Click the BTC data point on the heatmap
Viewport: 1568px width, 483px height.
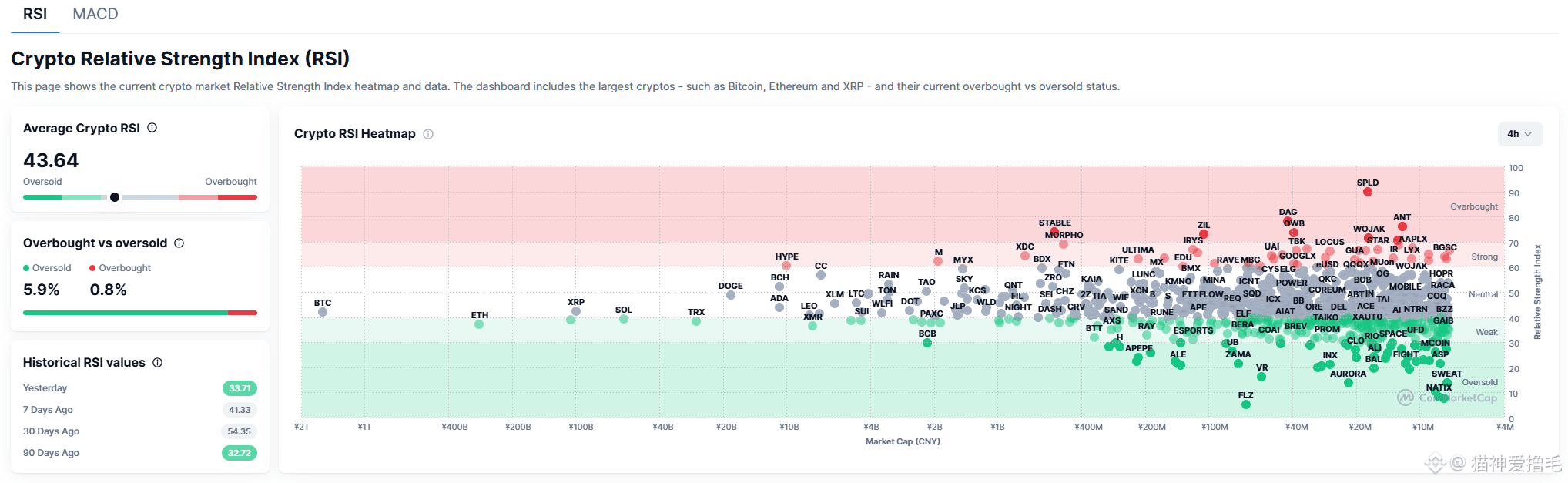pos(323,312)
